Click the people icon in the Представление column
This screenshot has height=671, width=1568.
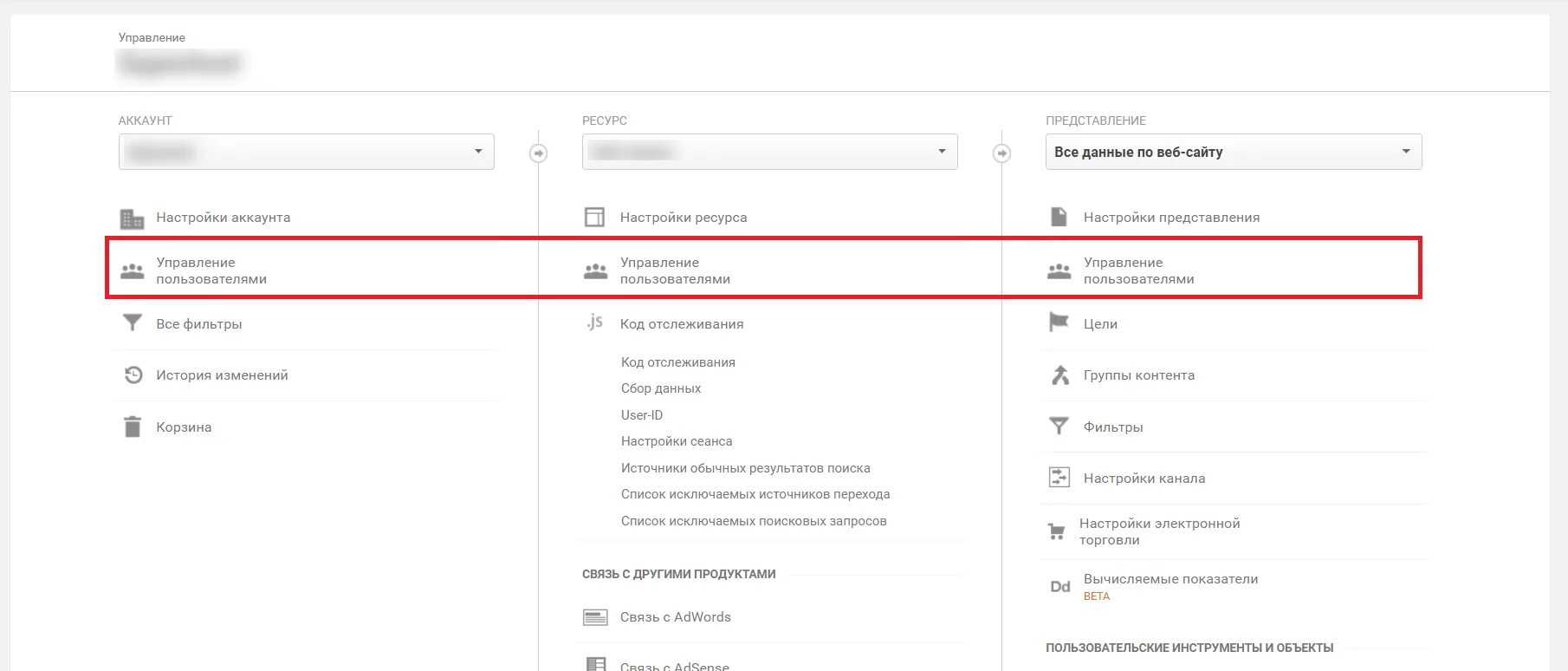[x=1059, y=270]
